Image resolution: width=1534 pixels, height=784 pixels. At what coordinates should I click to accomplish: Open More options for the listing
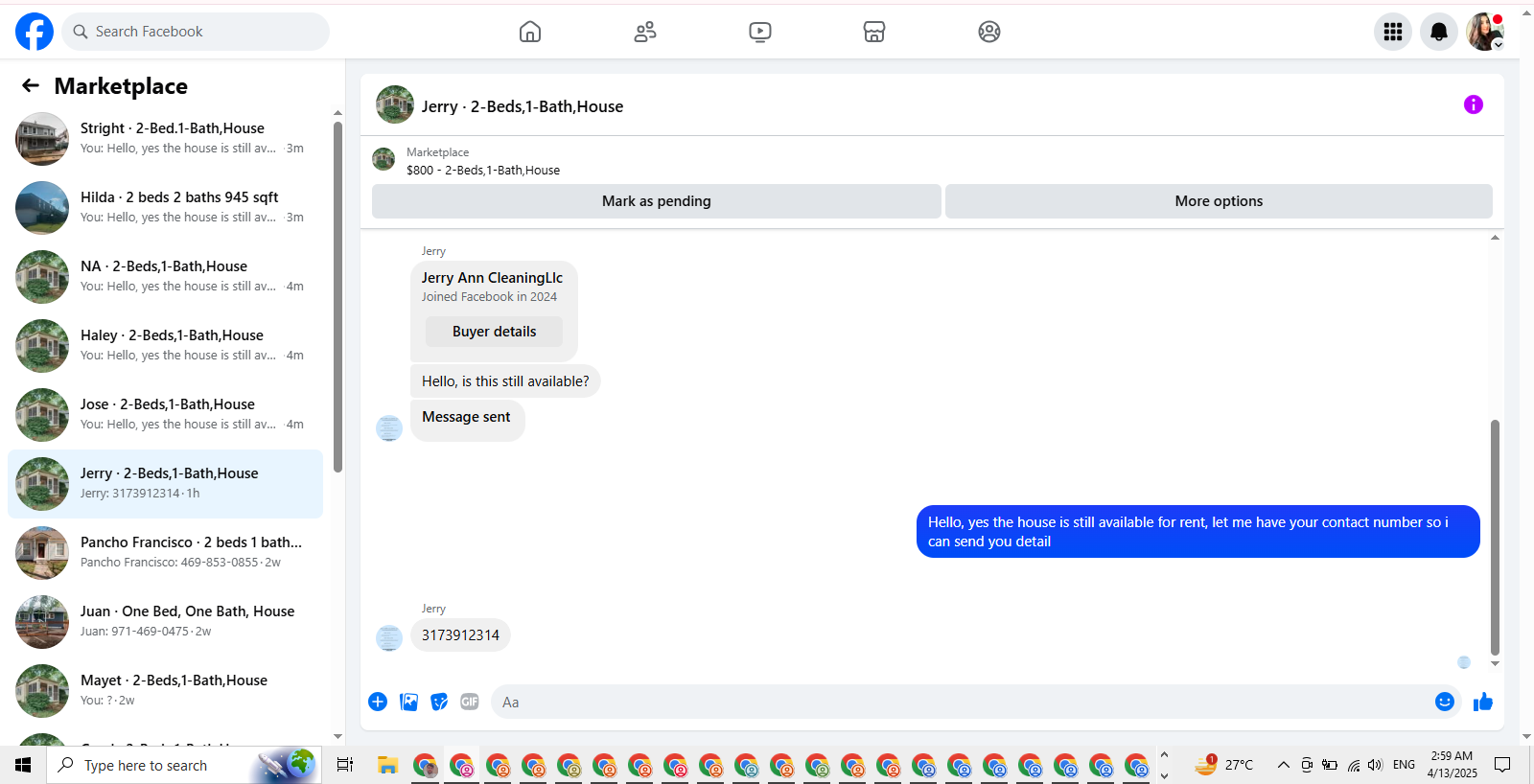pos(1219,201)
